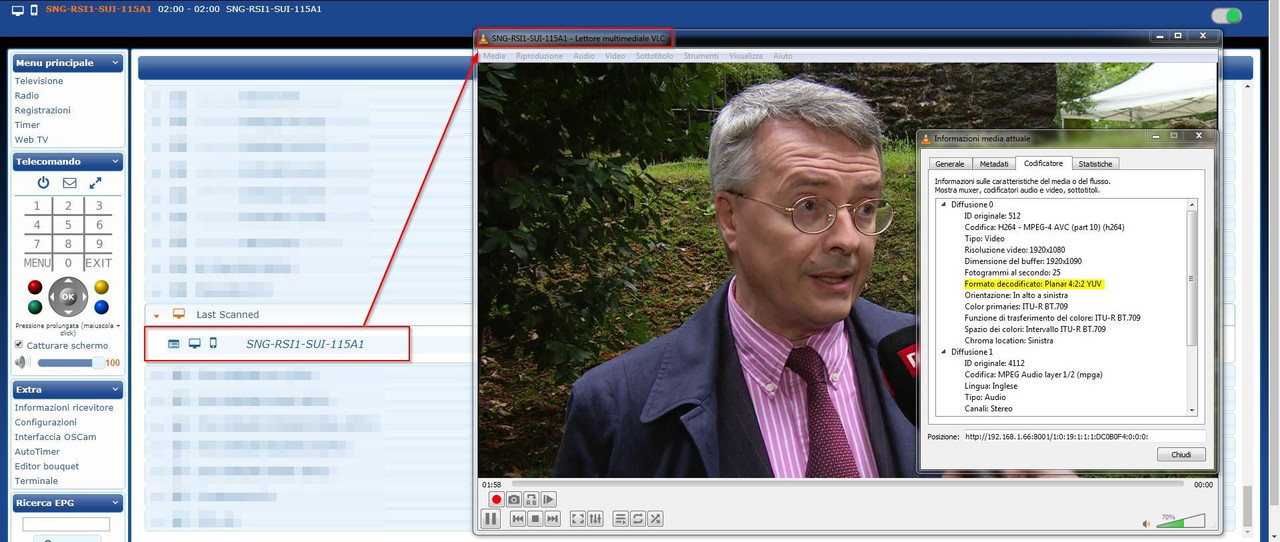Toggle VLC shuffle button
This screenshot has height=542, width=1280.
[x=655, y=519]
